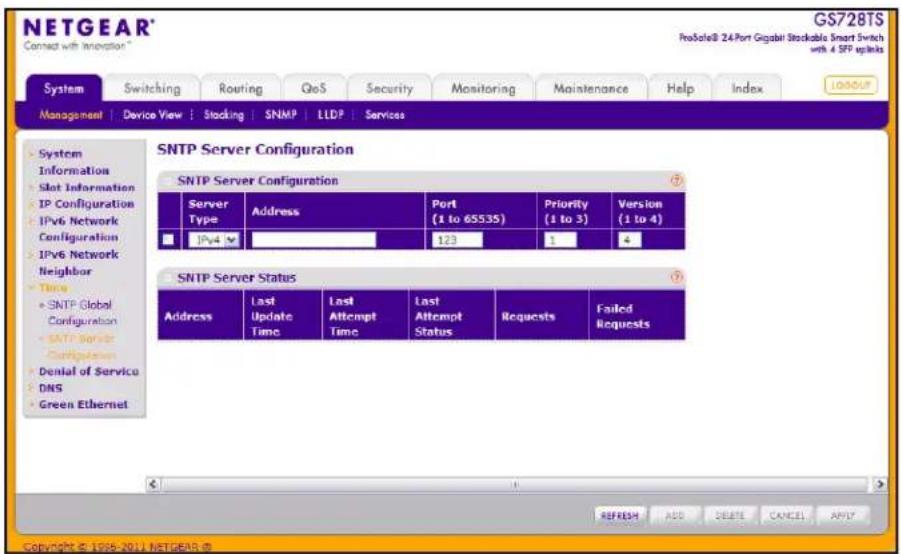
Task: Click the horizontal scrollbar track
Action: [x=515, y=484]
